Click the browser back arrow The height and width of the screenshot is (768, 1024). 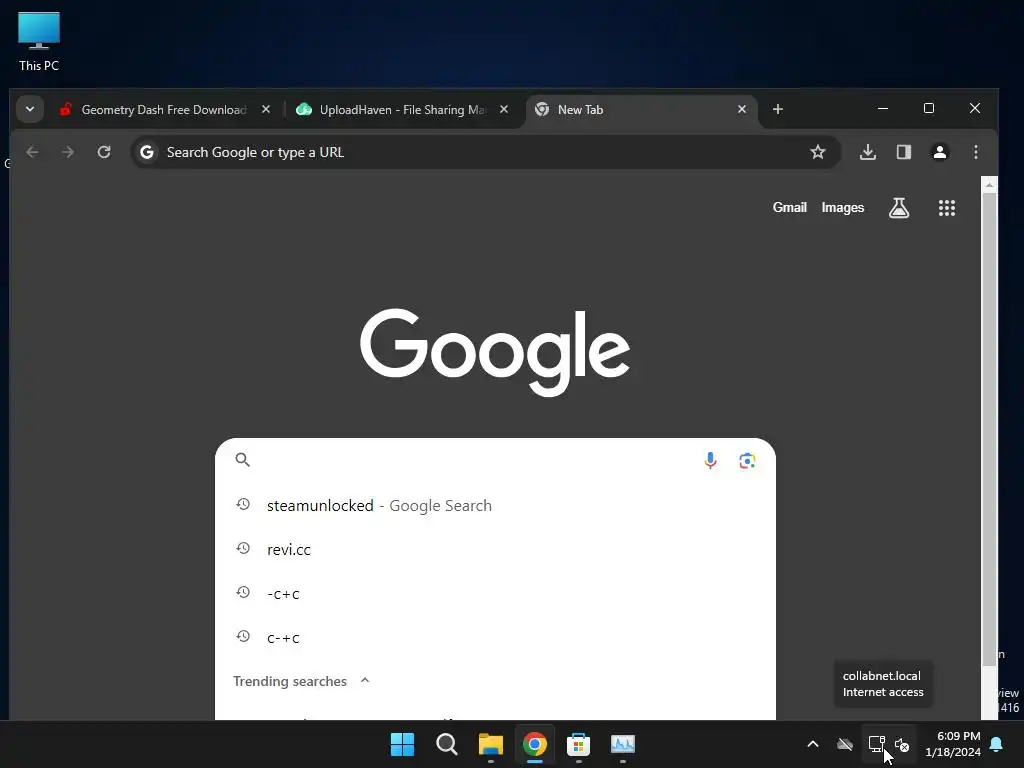pyautogui.click(x=33, y=152)
